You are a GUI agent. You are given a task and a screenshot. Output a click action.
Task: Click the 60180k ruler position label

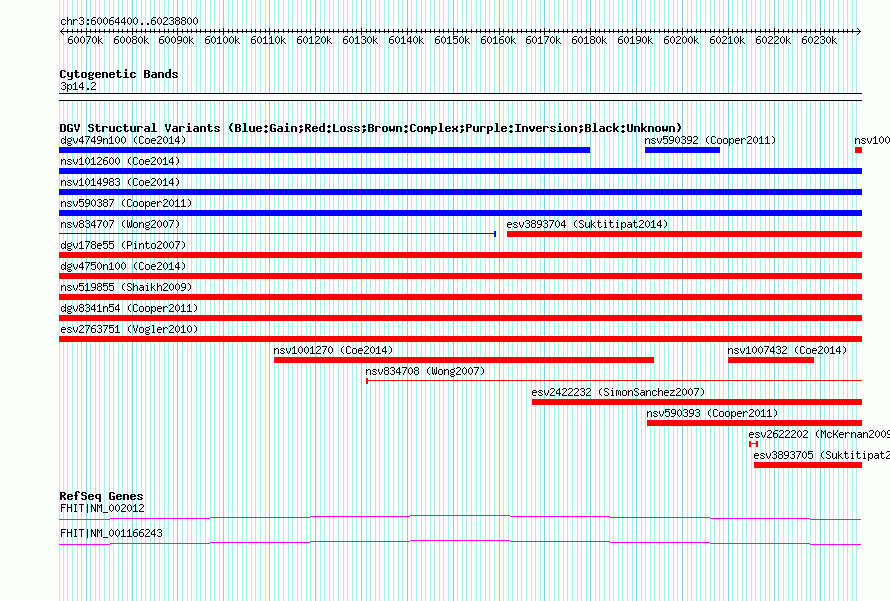[589, 40]
